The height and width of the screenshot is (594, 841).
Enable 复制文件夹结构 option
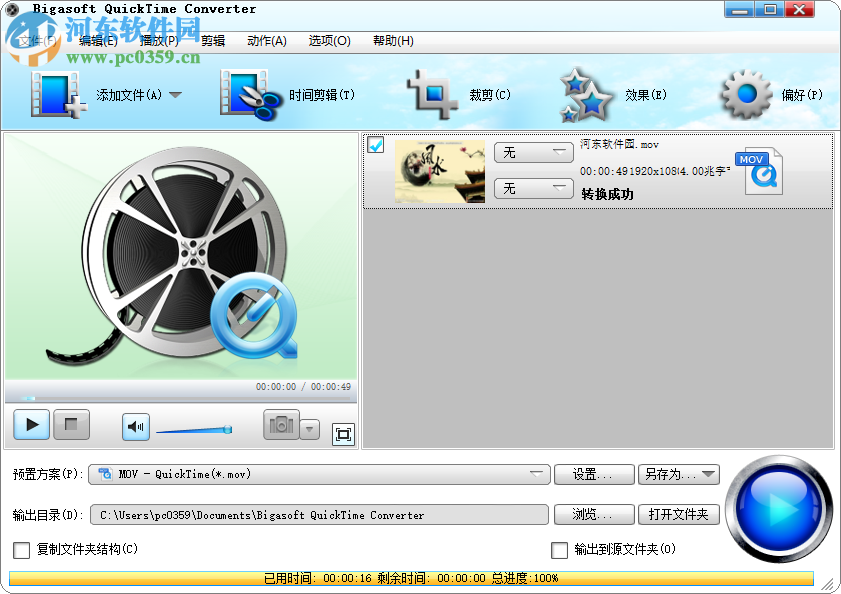click(x=20, y=550)
